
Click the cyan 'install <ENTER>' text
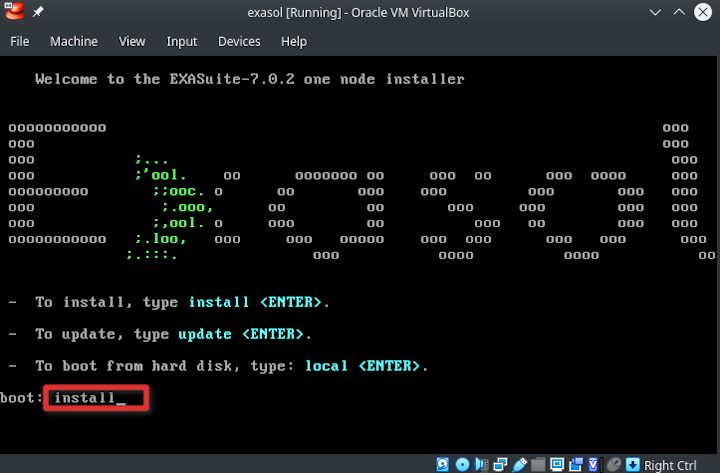tap(255, 302)
